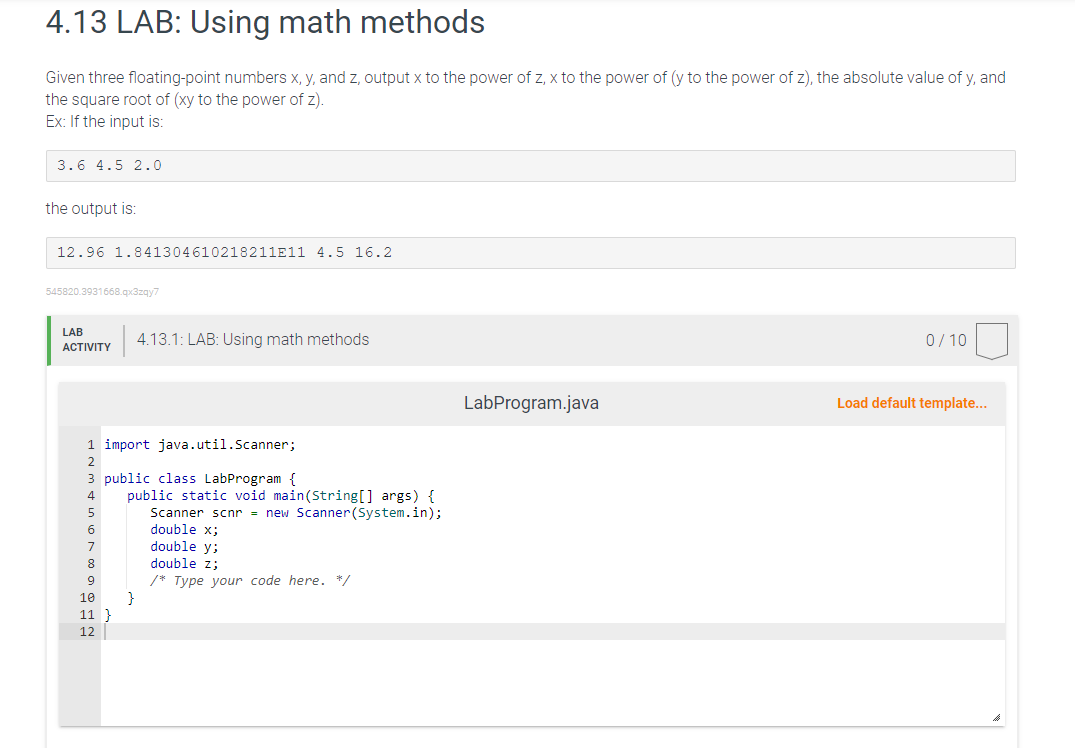Click the example input box

click(530, 165)
